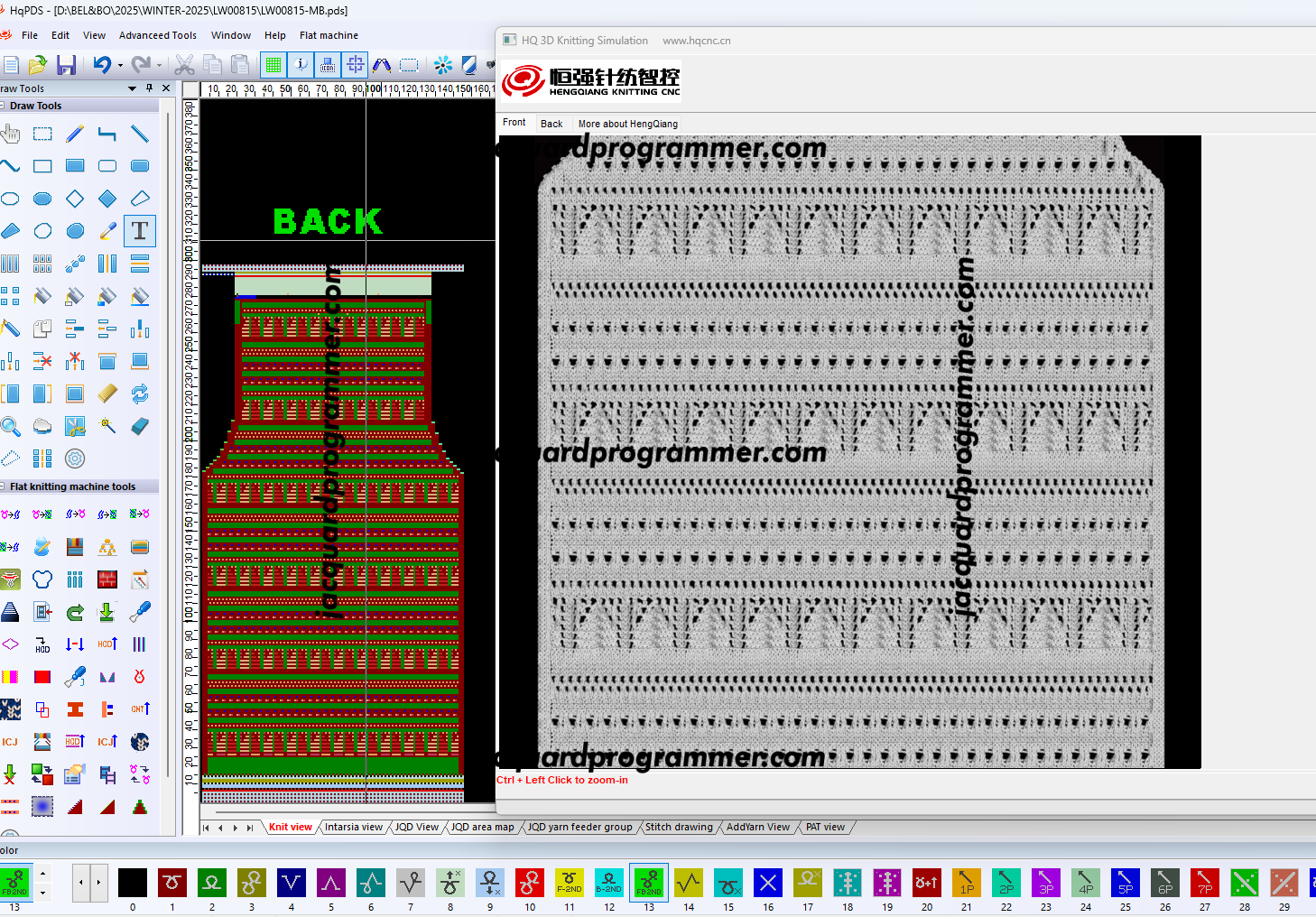
Task: Click the Undo arrow icon
Action: (101, 65)
